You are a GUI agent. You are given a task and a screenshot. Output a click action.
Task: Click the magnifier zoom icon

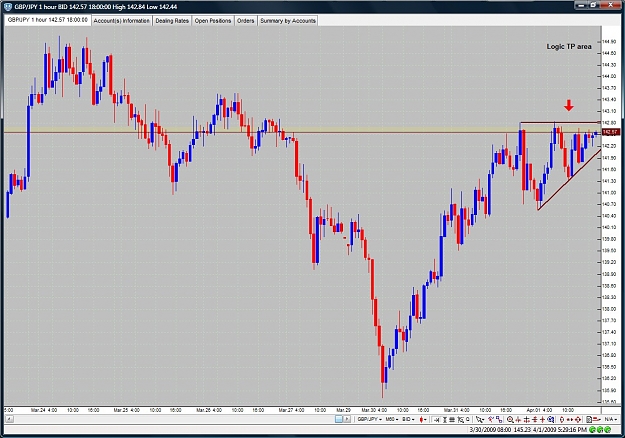point(510,419)
